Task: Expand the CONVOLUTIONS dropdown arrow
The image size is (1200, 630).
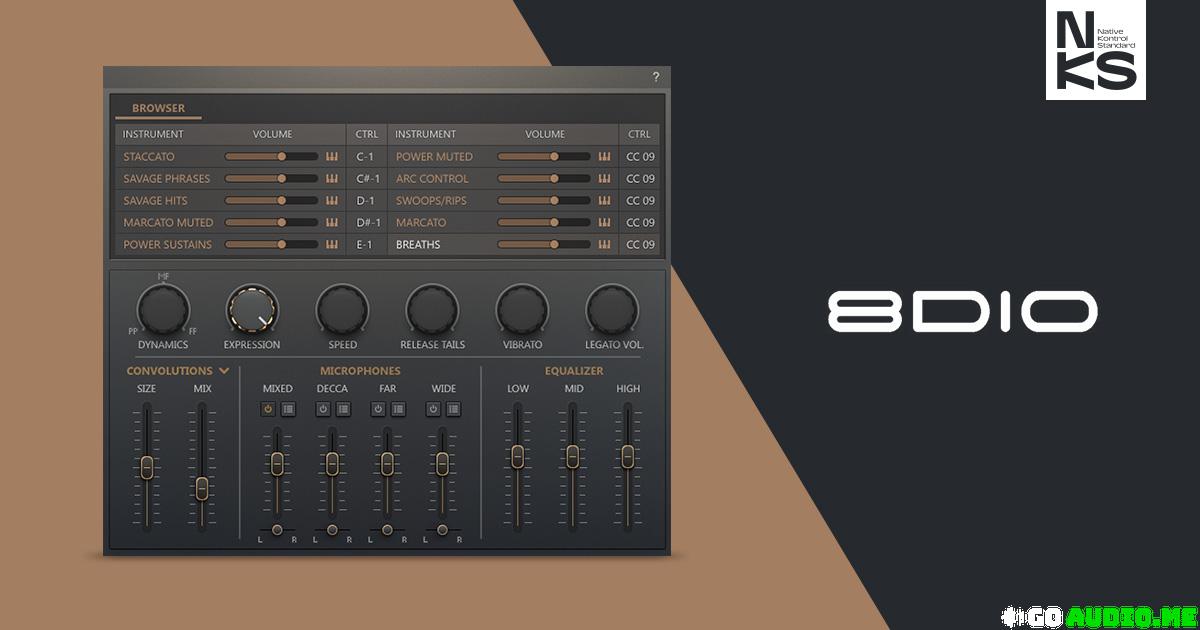Action: click(x=224, y=371)
